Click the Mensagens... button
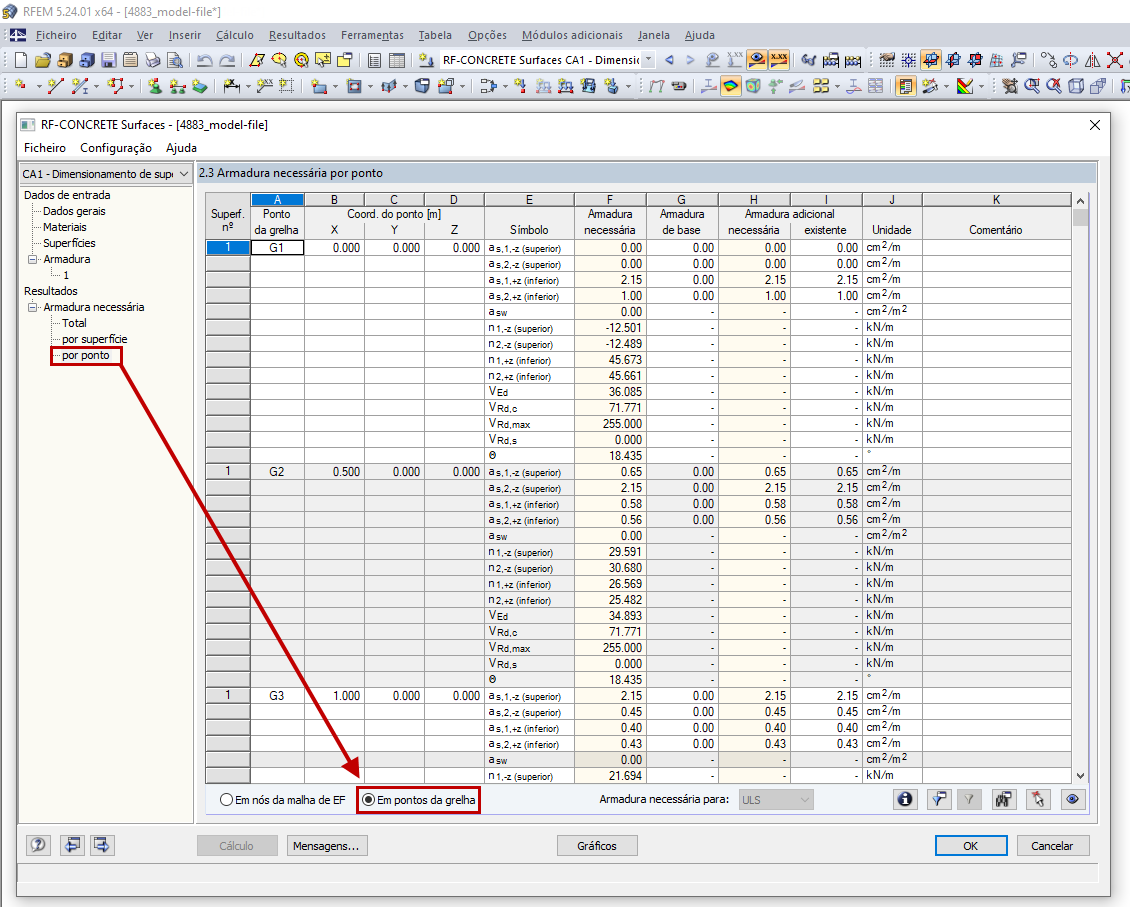The width and height of the screenshot is (1130, 907). click(327, 846)
